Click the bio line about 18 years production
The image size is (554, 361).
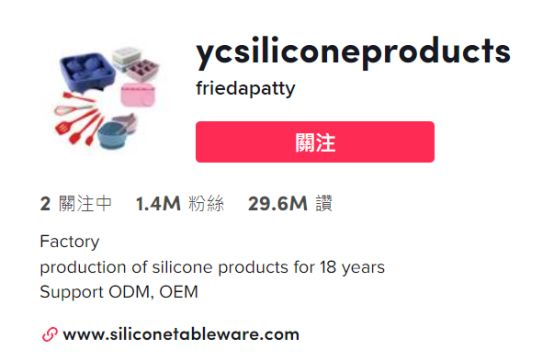pos(212,267)
